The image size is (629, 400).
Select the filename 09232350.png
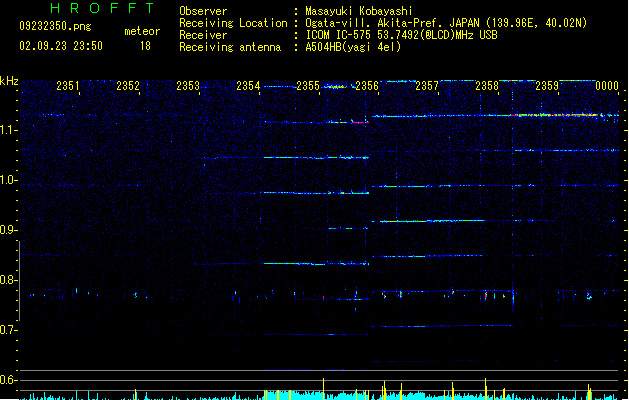[x=55, y=26]
